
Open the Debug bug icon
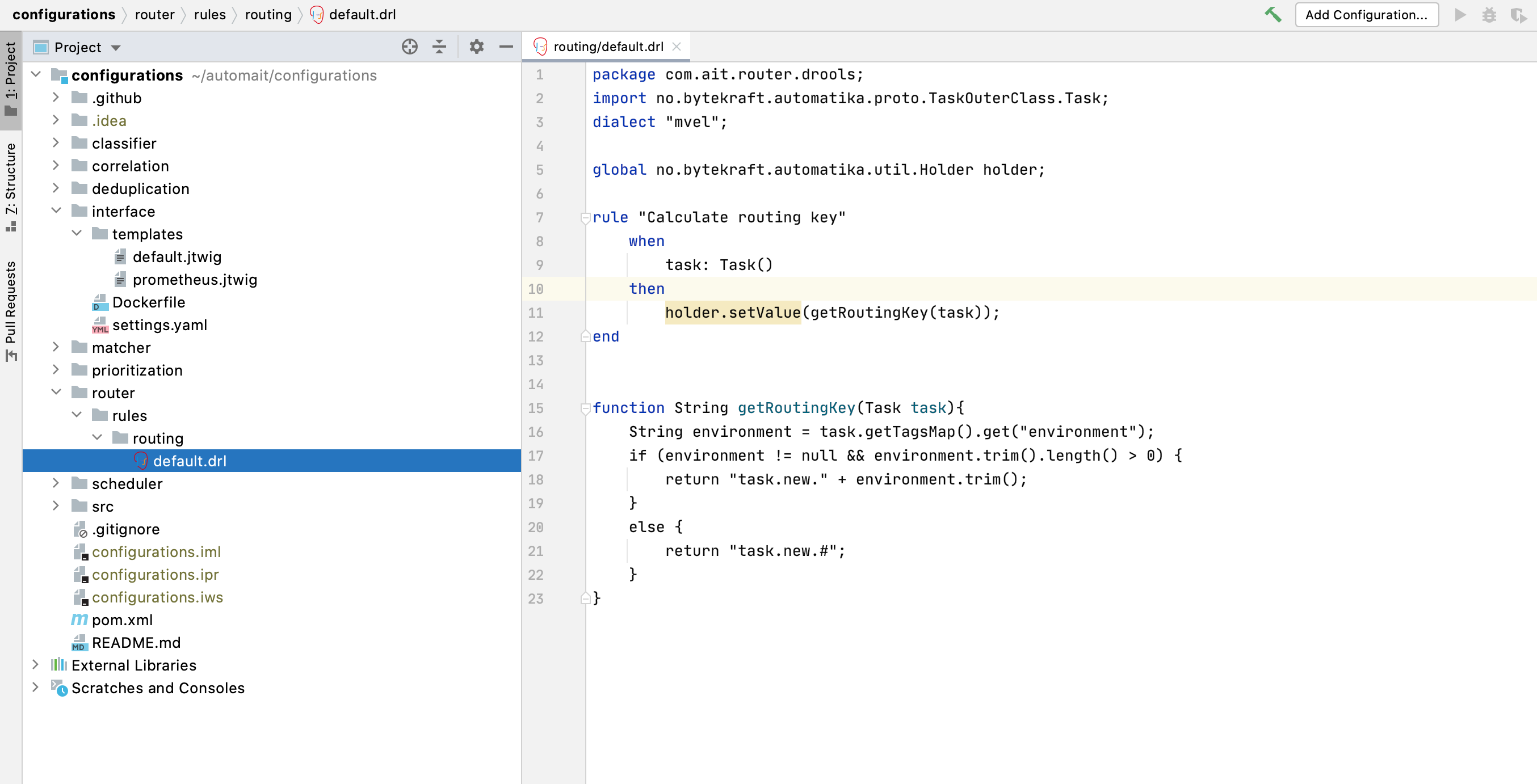1489,14
